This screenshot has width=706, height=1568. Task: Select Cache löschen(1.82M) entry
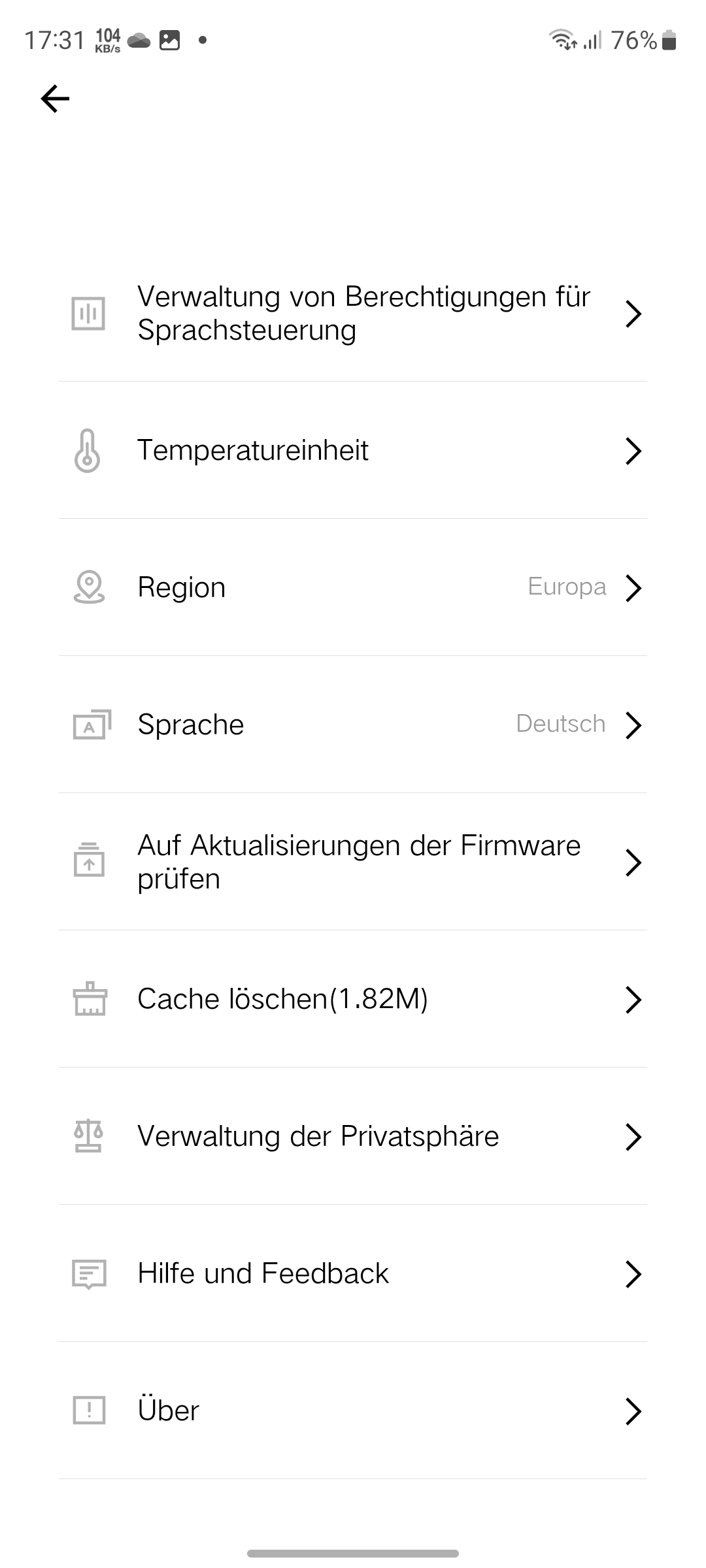(282, 999)
